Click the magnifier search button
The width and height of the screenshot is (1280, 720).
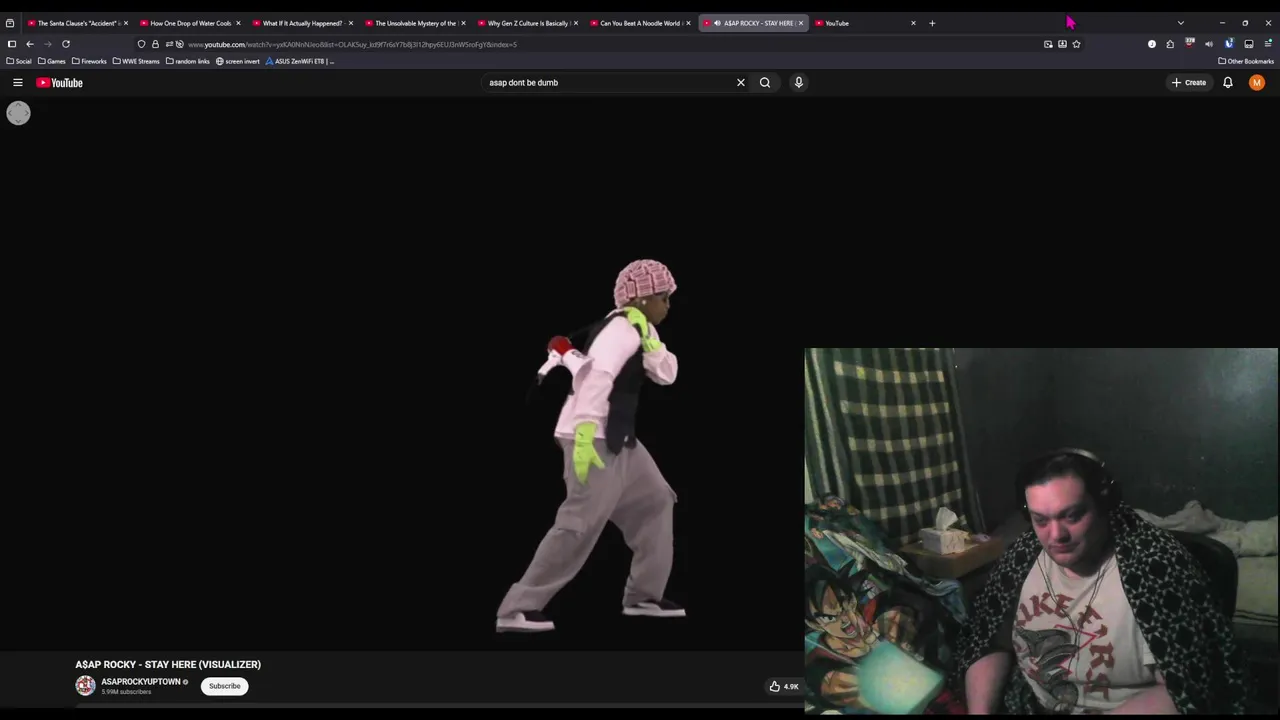click(x=765, y=83)
